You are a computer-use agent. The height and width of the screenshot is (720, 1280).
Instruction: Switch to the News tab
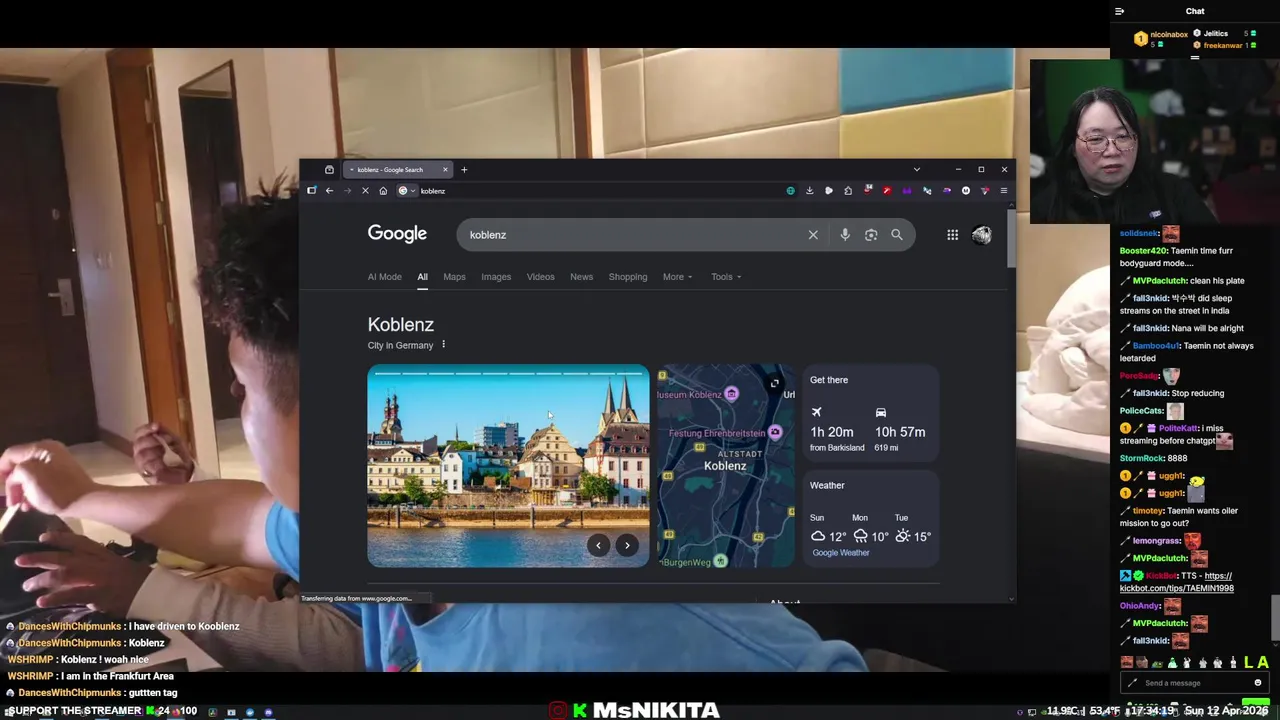581,277
